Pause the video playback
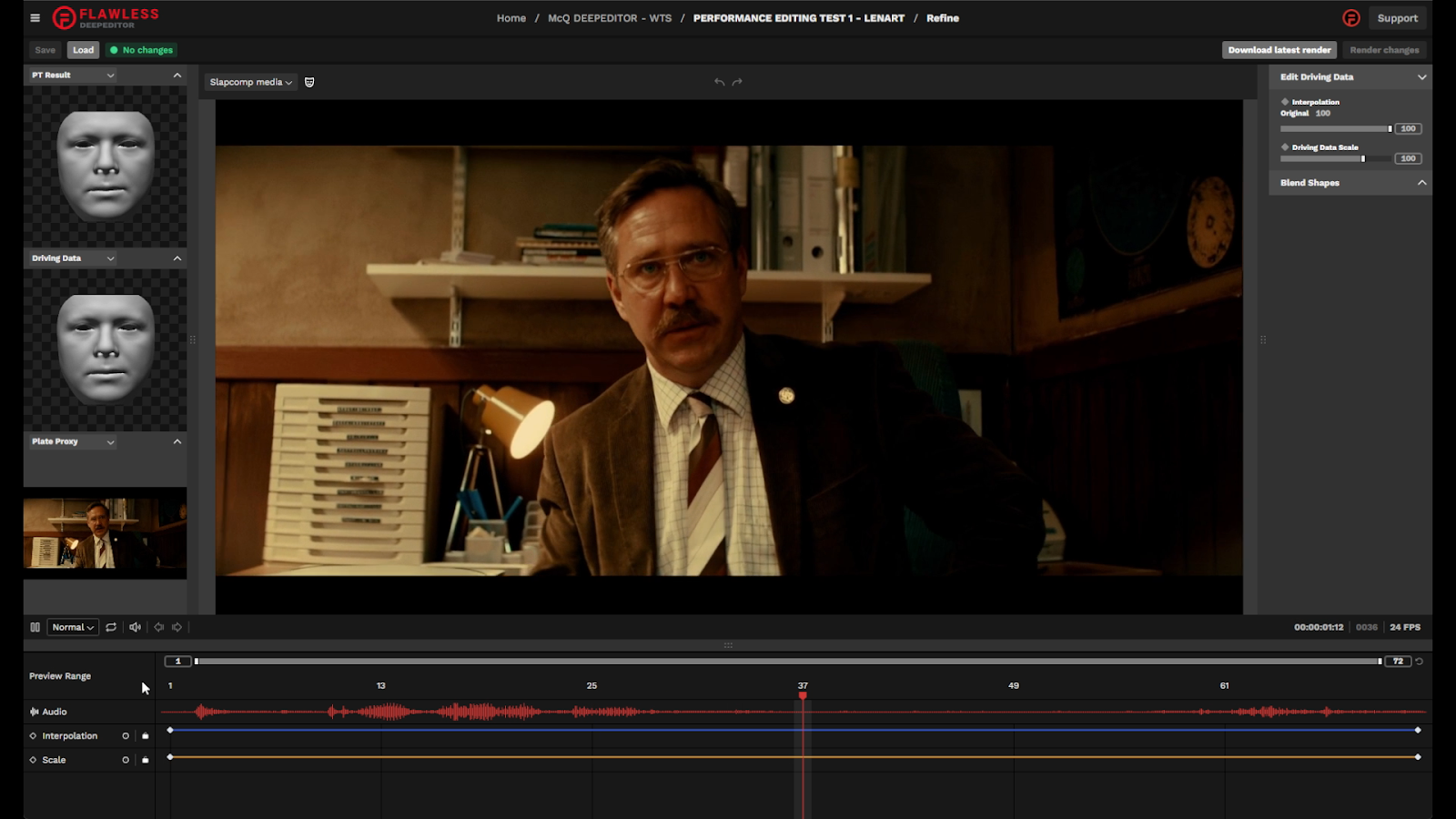 (x=35, y=627)
